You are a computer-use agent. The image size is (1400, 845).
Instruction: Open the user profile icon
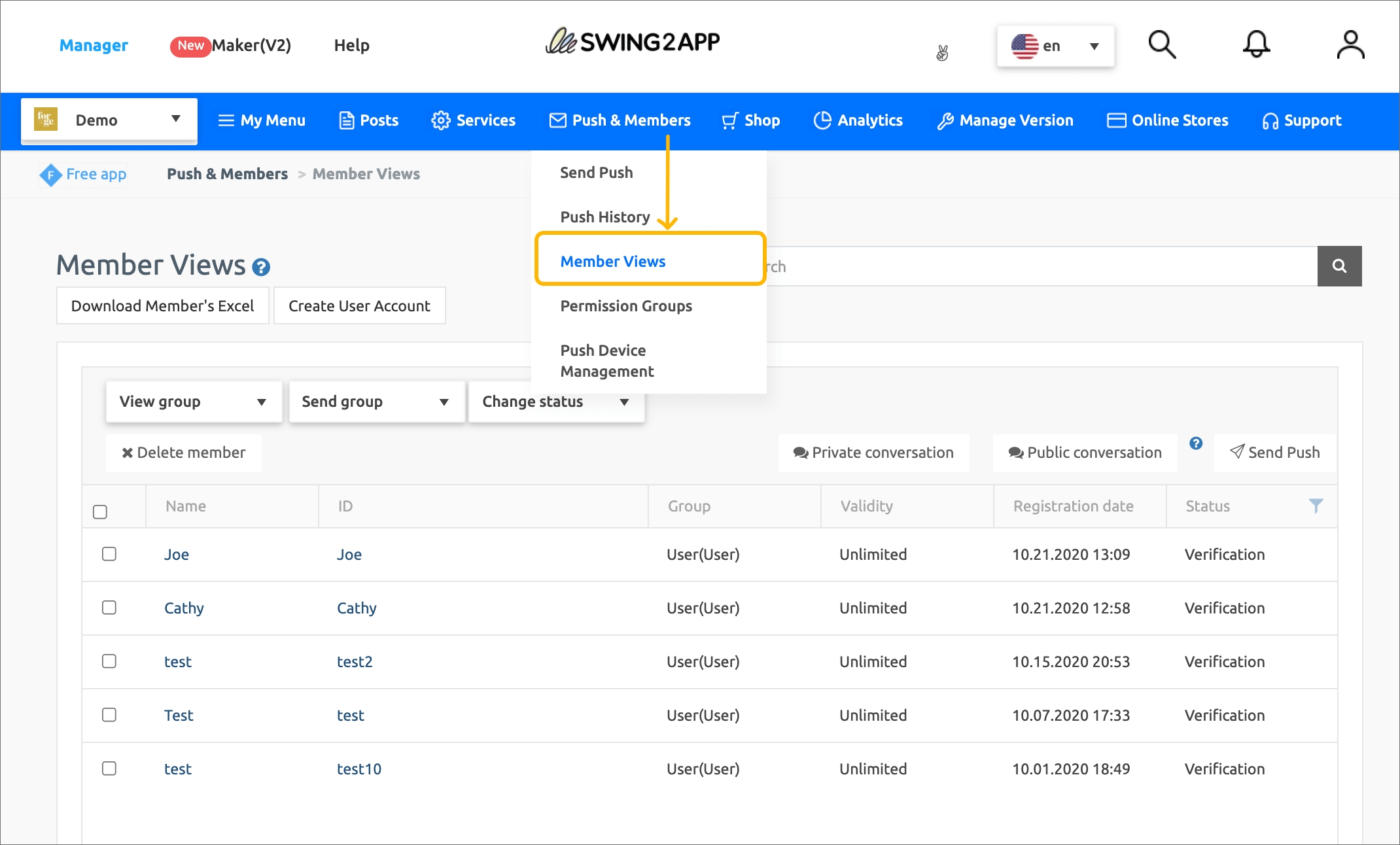tap(1350, 45)
